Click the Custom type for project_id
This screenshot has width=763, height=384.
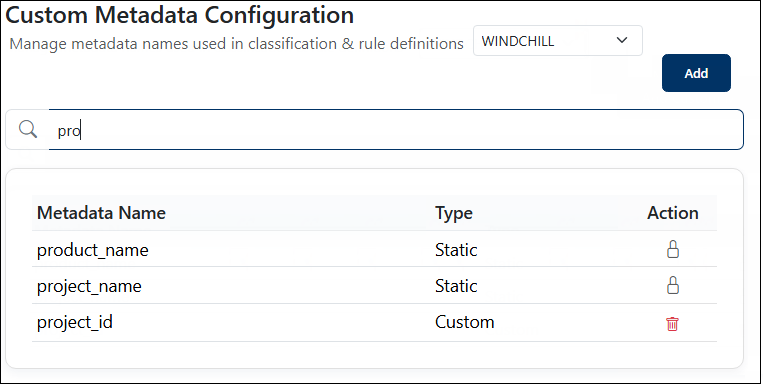point(464,322)
